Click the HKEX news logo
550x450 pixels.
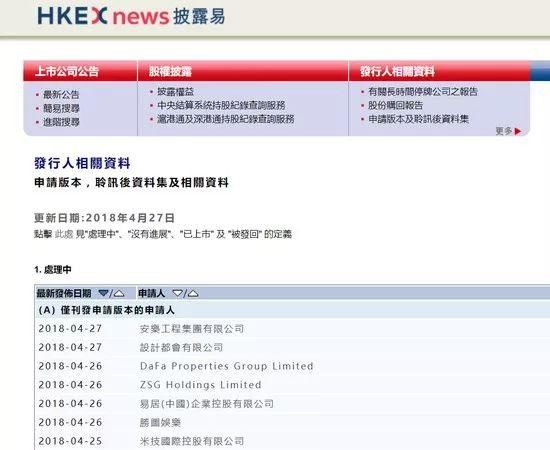tap(131, 16)
